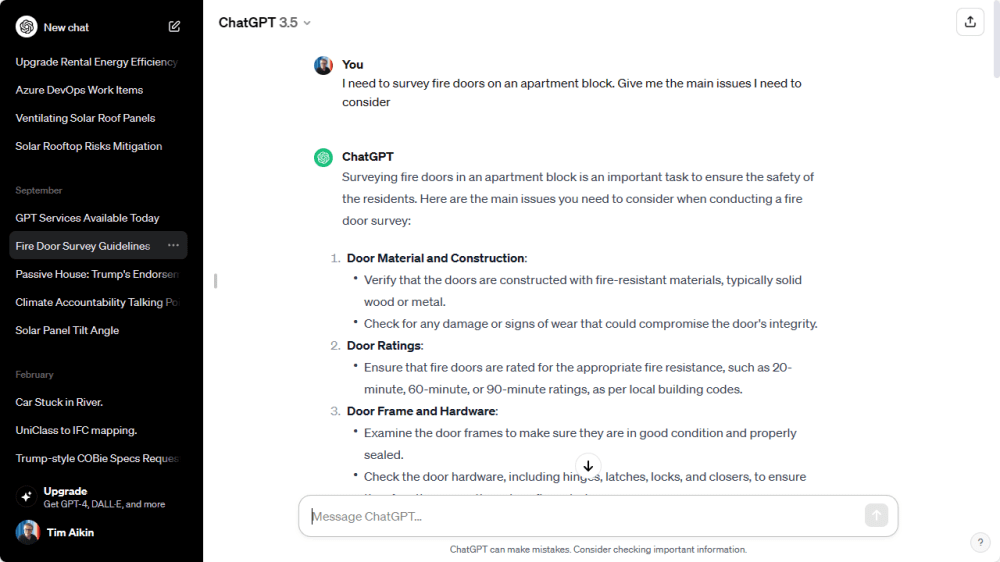
Task: Select the Solar Panel Tilt Angle chat
Action: (67, 330)
